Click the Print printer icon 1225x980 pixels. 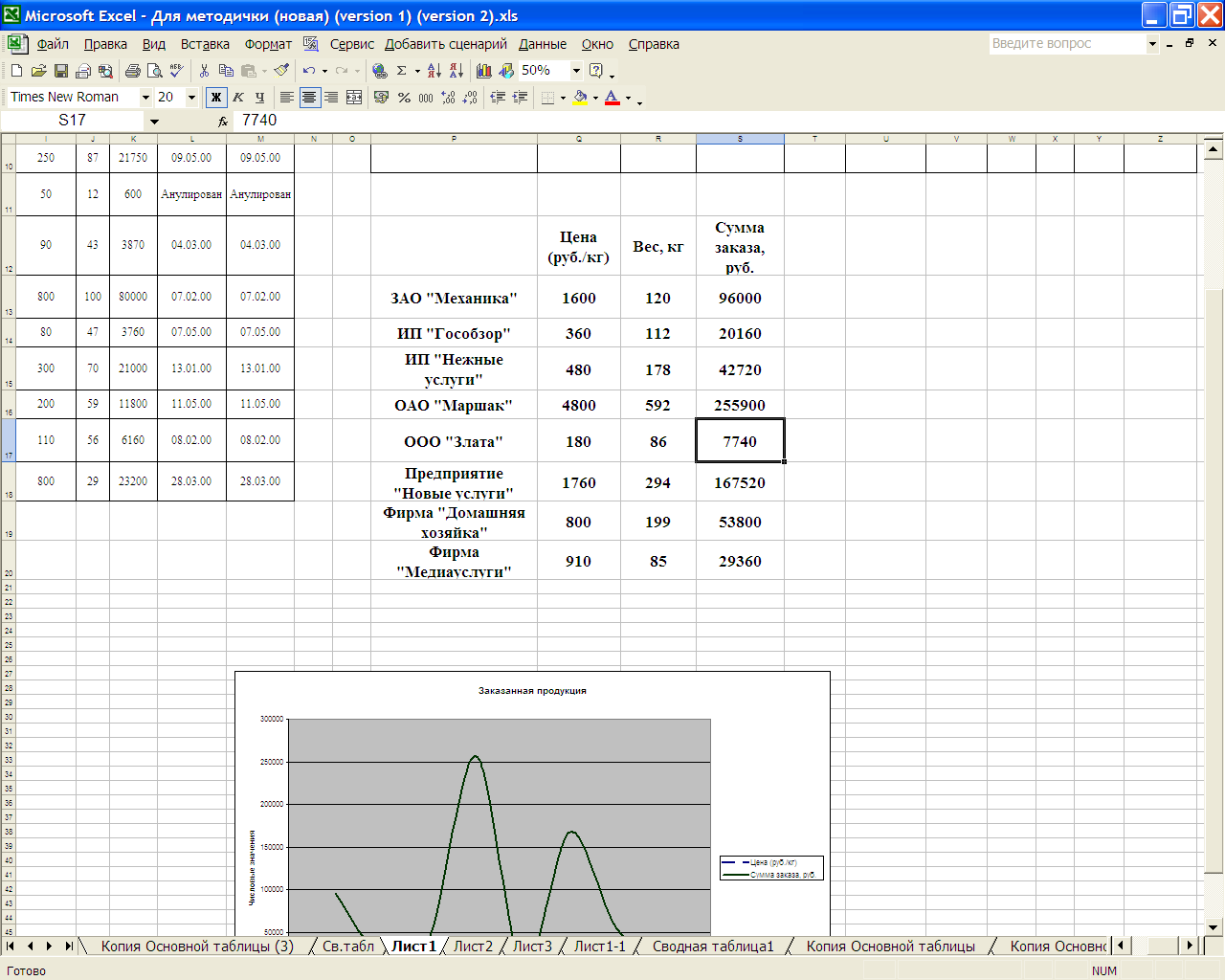133,71
